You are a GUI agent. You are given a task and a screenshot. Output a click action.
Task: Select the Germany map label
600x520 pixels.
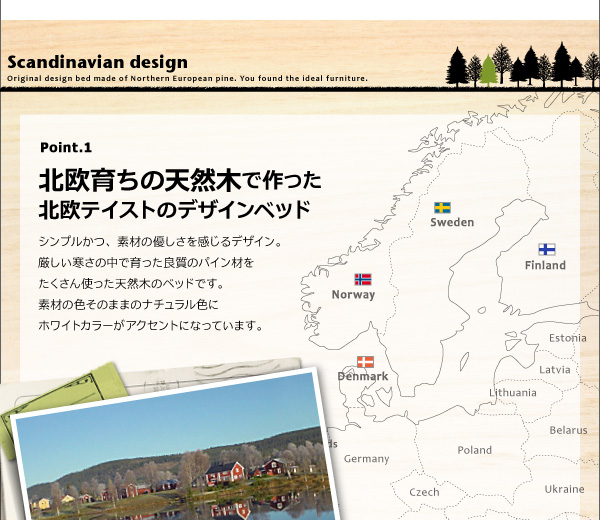(x=366, y=459)
